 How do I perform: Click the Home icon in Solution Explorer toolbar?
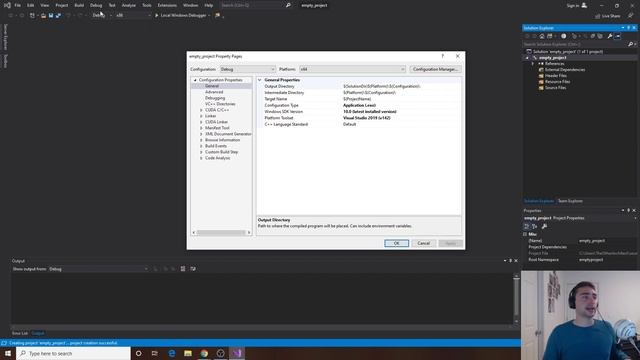[x=542, y=36]
